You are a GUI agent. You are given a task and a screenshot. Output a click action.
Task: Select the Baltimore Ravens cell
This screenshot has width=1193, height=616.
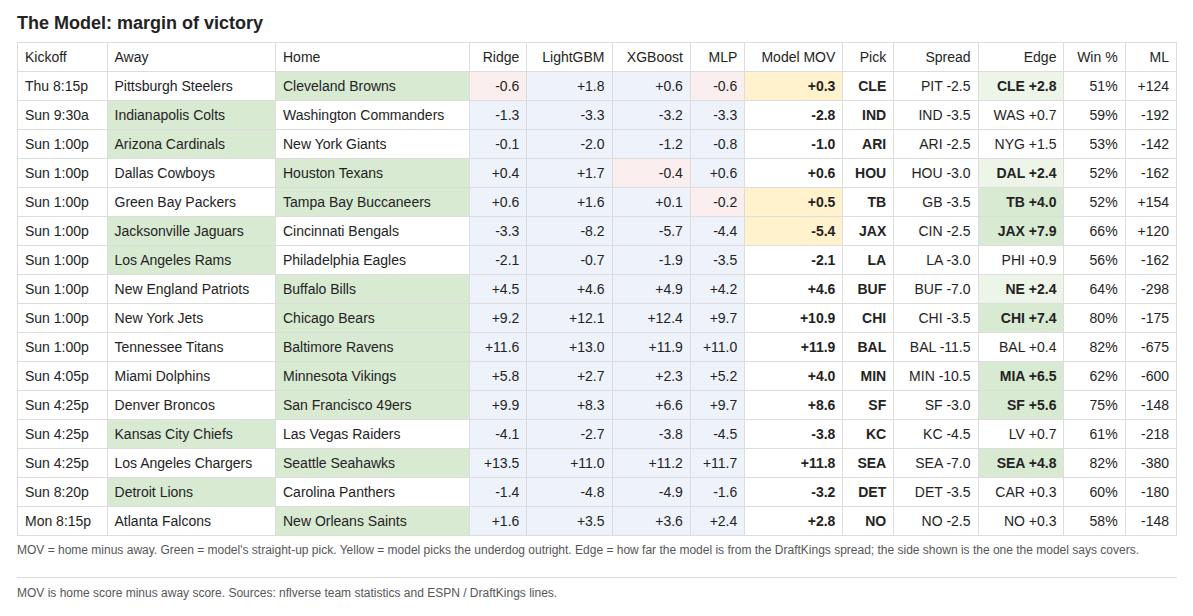372,347
